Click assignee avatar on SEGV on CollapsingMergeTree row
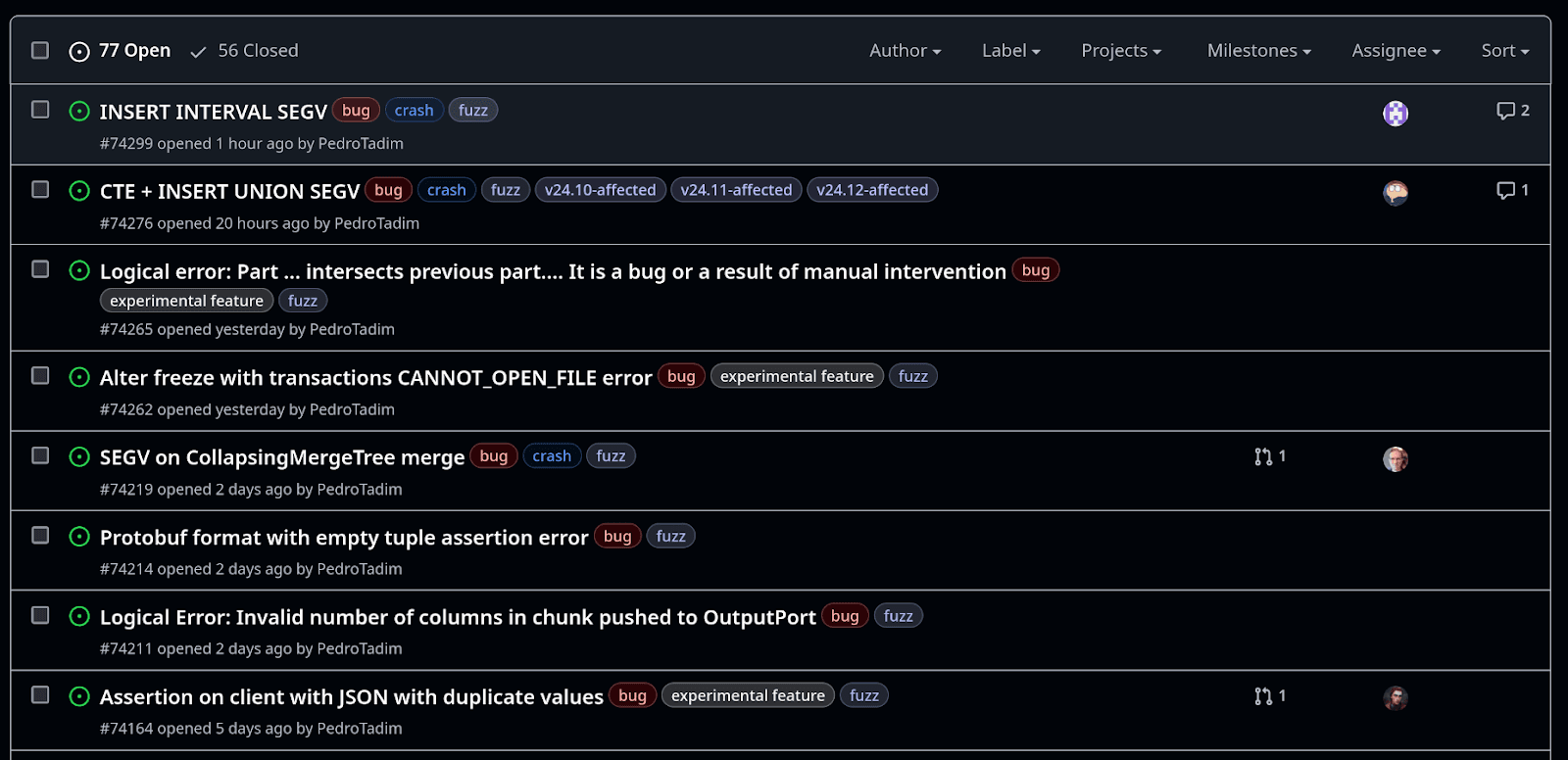This screenshot has height=760, width=1568. point(1396,459)
